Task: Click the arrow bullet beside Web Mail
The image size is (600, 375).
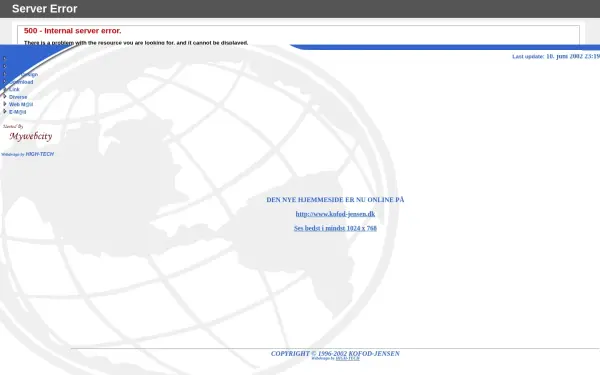Action: [x=5, y=104]
